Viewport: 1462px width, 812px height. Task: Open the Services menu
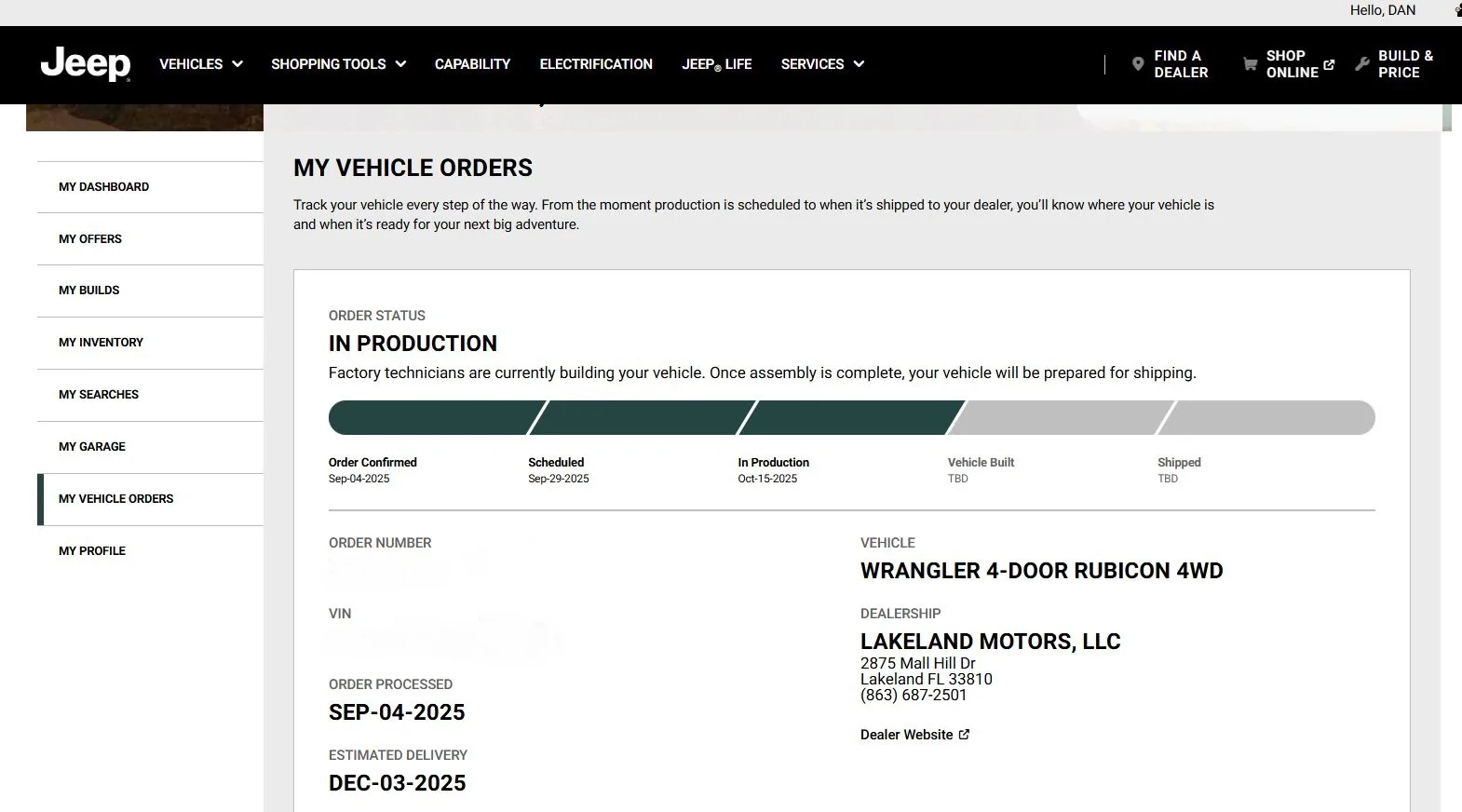pos(822,64)
